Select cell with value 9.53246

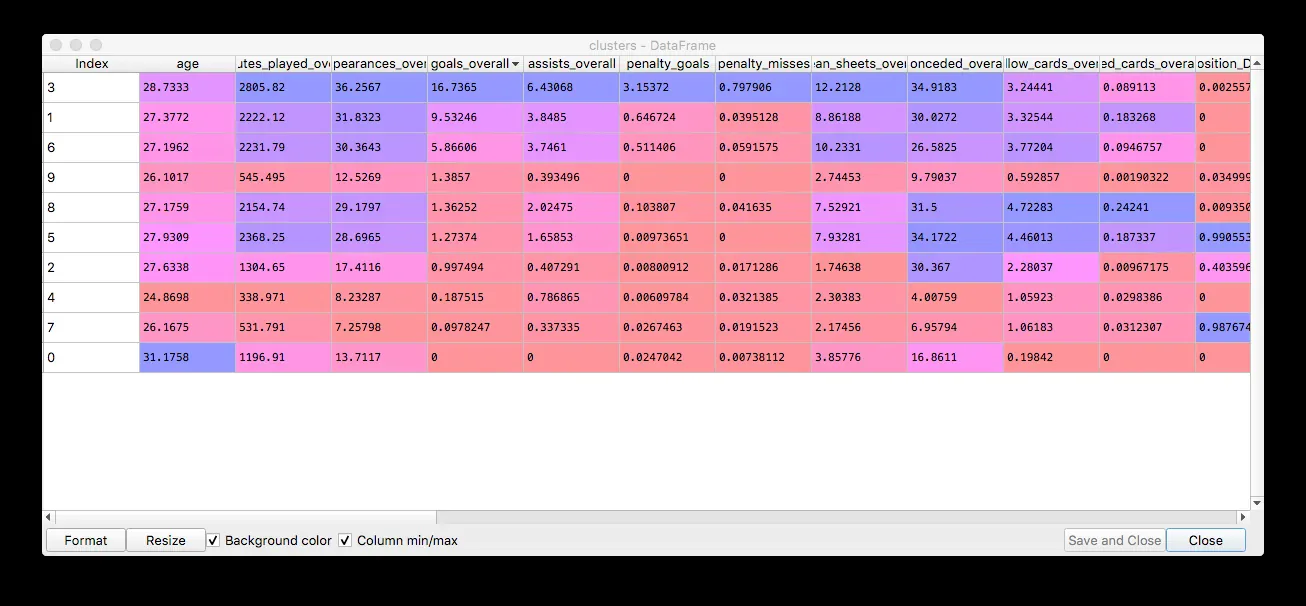tap(475, 117)
